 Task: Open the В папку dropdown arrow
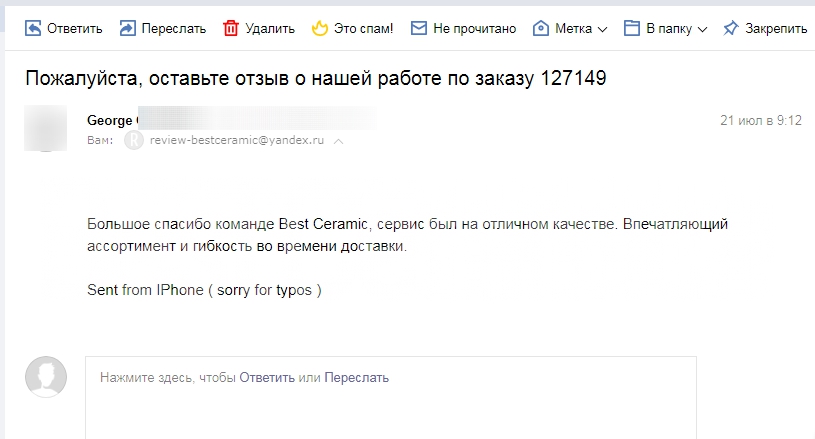[x=702, y=30]
